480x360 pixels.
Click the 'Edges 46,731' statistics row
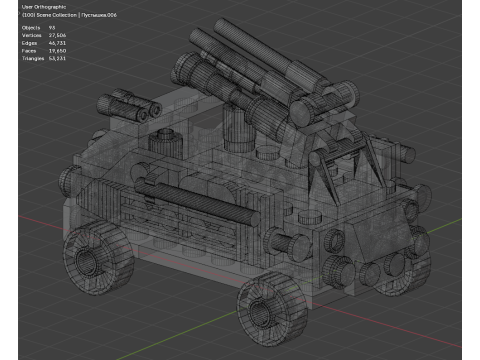(44, 43)
